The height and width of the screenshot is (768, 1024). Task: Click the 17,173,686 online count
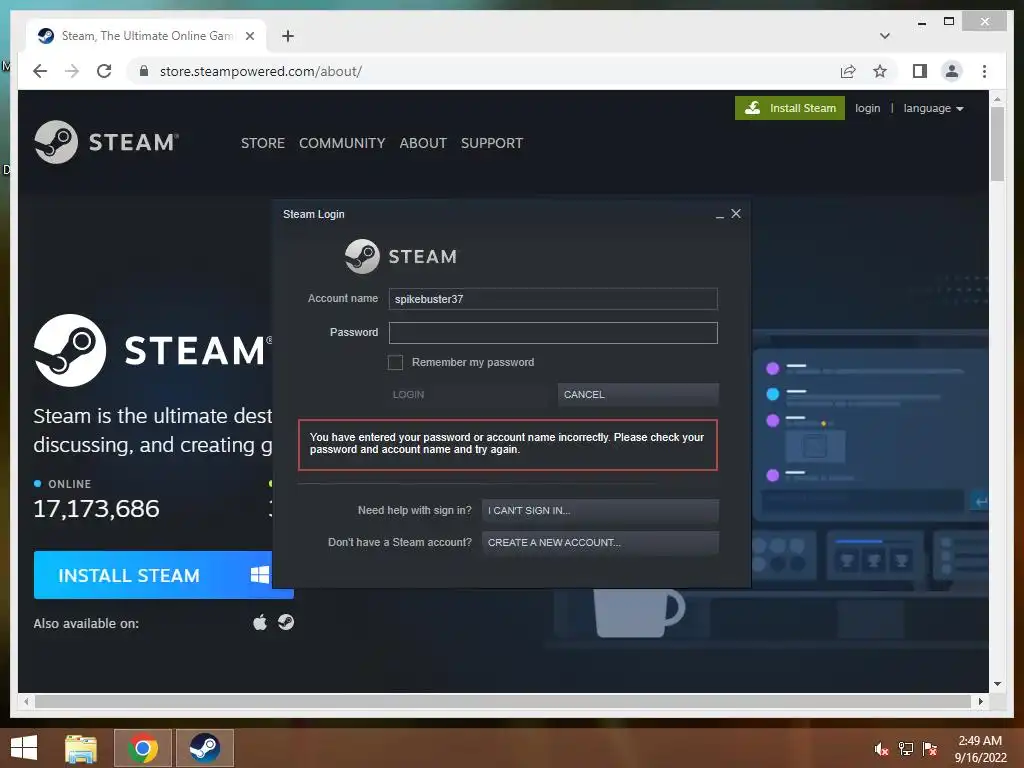point(97,509)
